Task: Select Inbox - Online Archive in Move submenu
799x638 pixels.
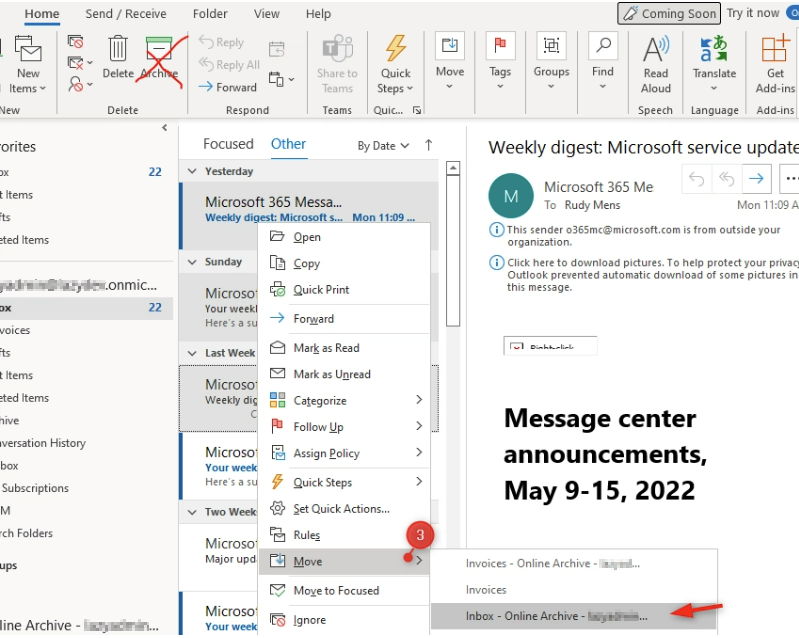Action: [573, 616]
